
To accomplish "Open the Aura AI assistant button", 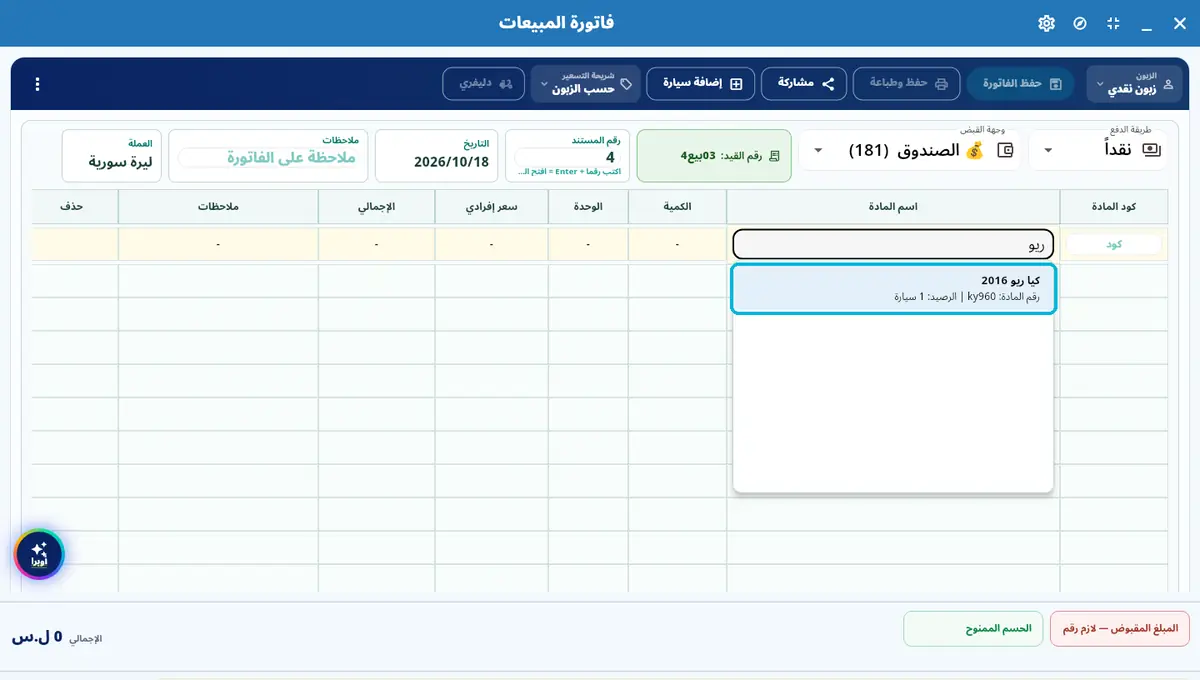I will click(x=39, y=553).
